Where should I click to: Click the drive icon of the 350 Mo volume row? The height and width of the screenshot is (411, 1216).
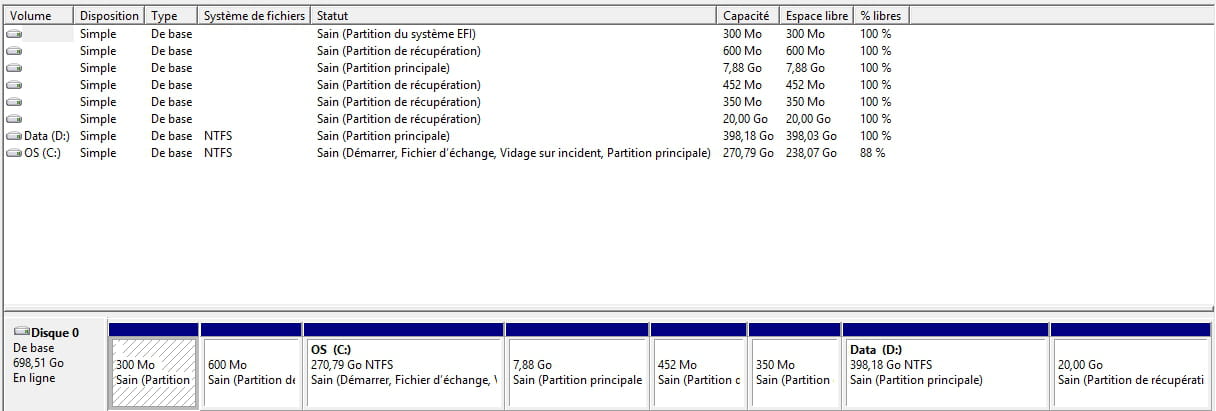(13, 102)
